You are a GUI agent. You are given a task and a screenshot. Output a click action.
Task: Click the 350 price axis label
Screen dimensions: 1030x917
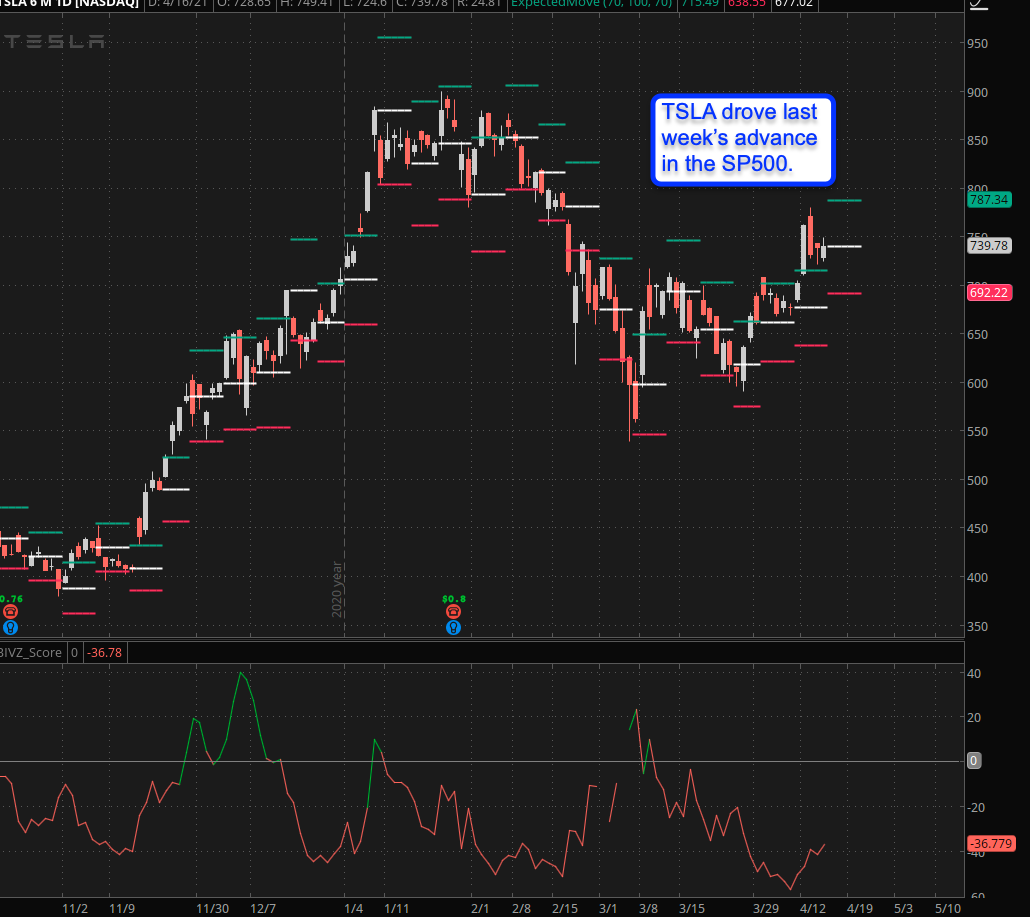click(977, 626)
